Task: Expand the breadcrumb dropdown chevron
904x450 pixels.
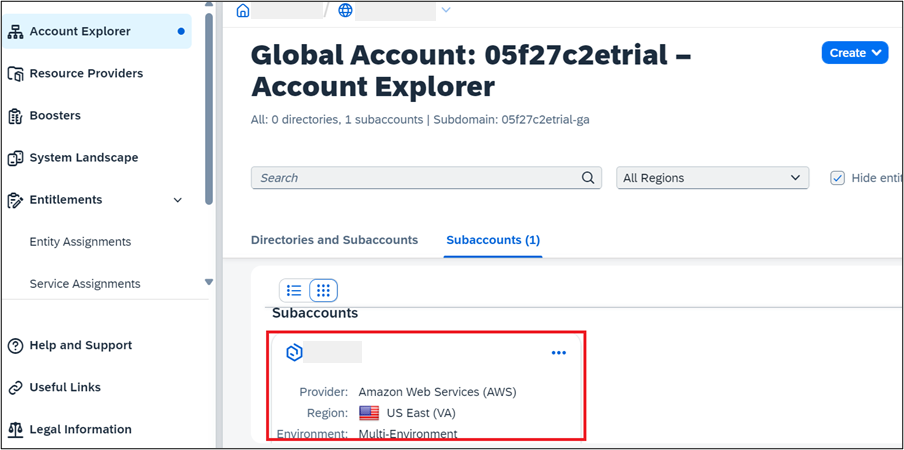Action: (446, 10)
